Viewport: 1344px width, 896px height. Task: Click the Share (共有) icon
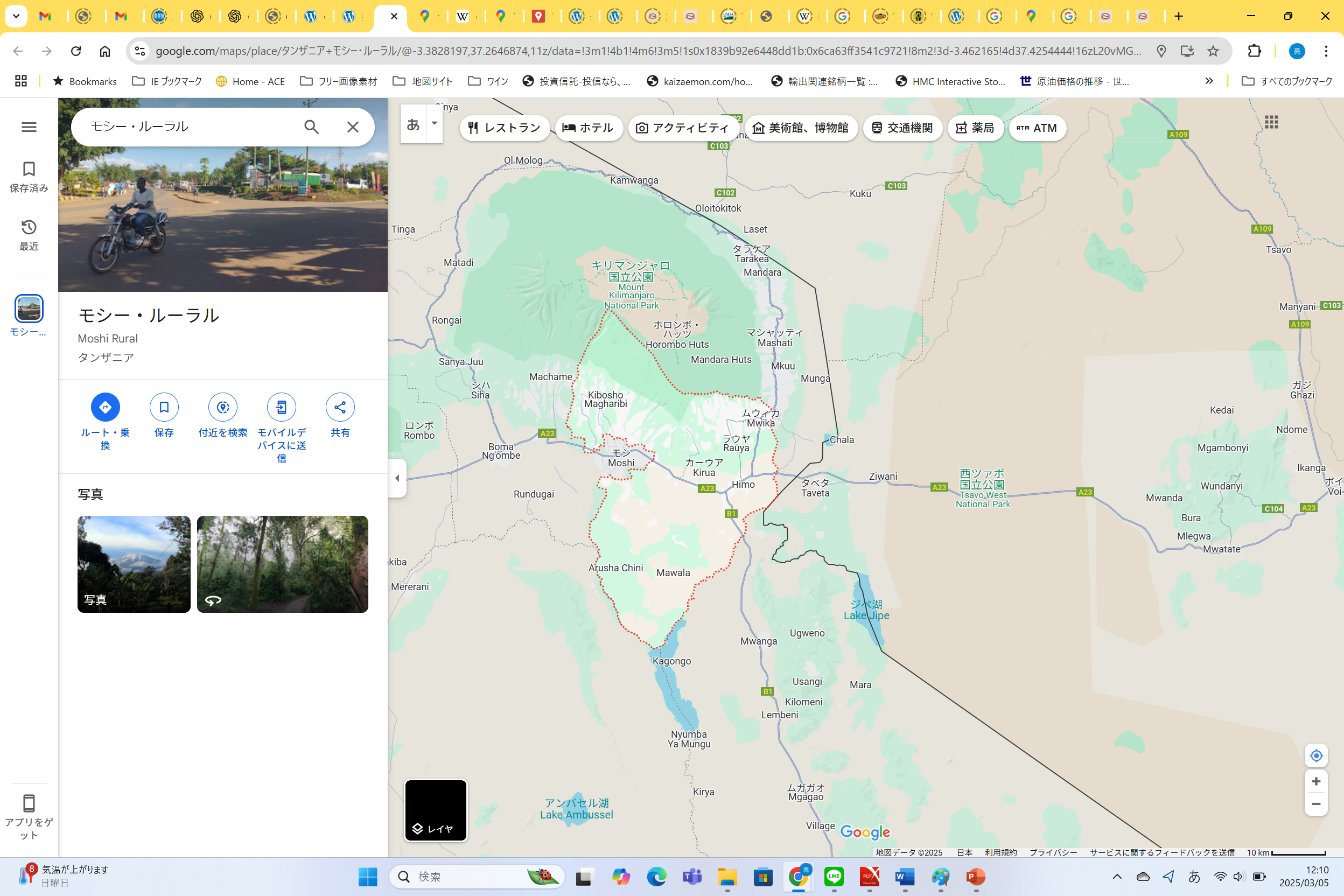tap(340, 408)
